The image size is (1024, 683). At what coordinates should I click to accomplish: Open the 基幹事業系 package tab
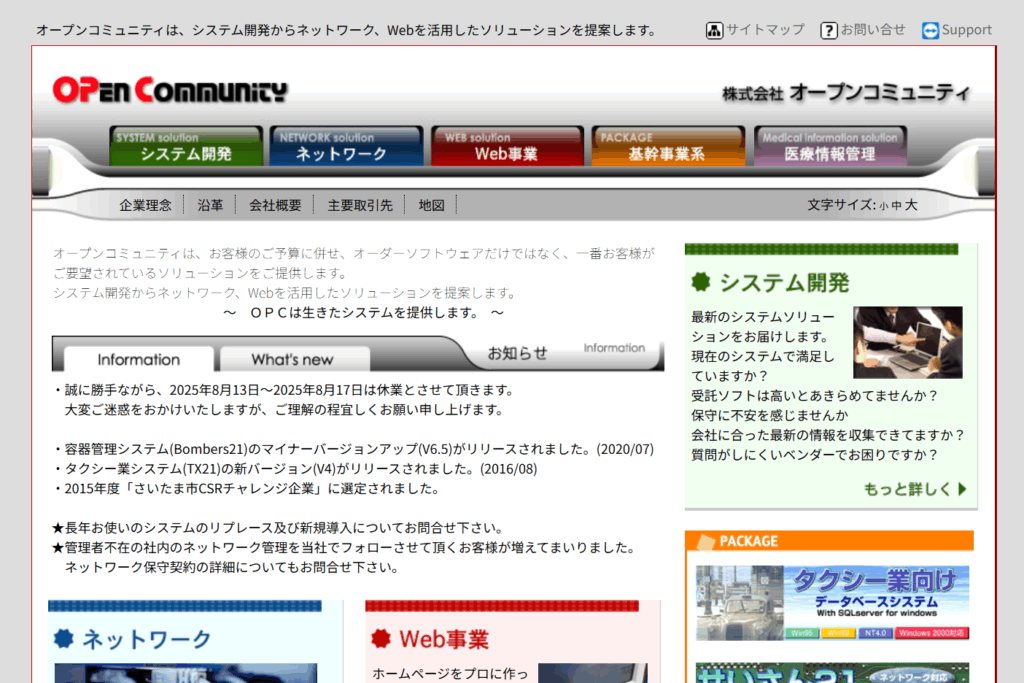[667, 146]
